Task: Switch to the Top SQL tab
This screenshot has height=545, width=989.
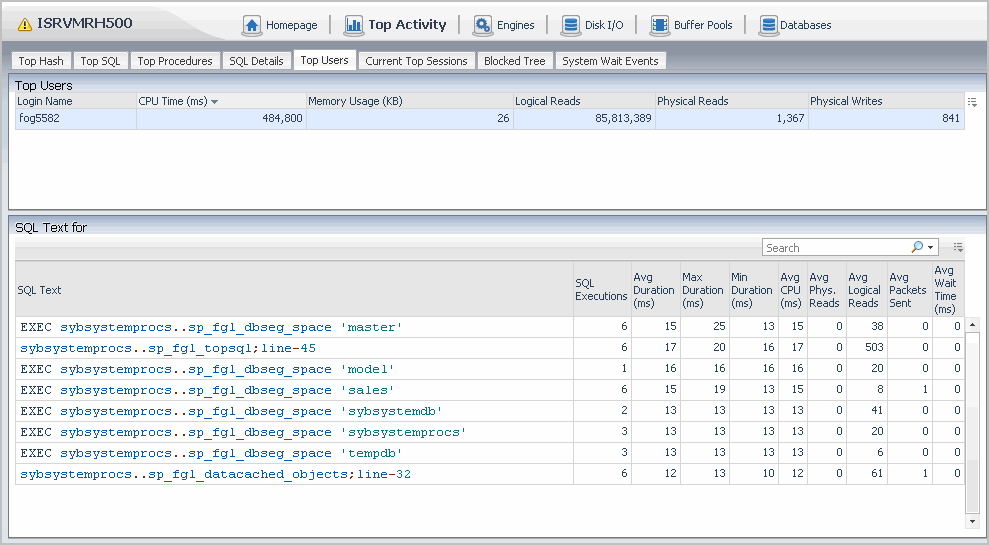Action: tap(100, 61)
